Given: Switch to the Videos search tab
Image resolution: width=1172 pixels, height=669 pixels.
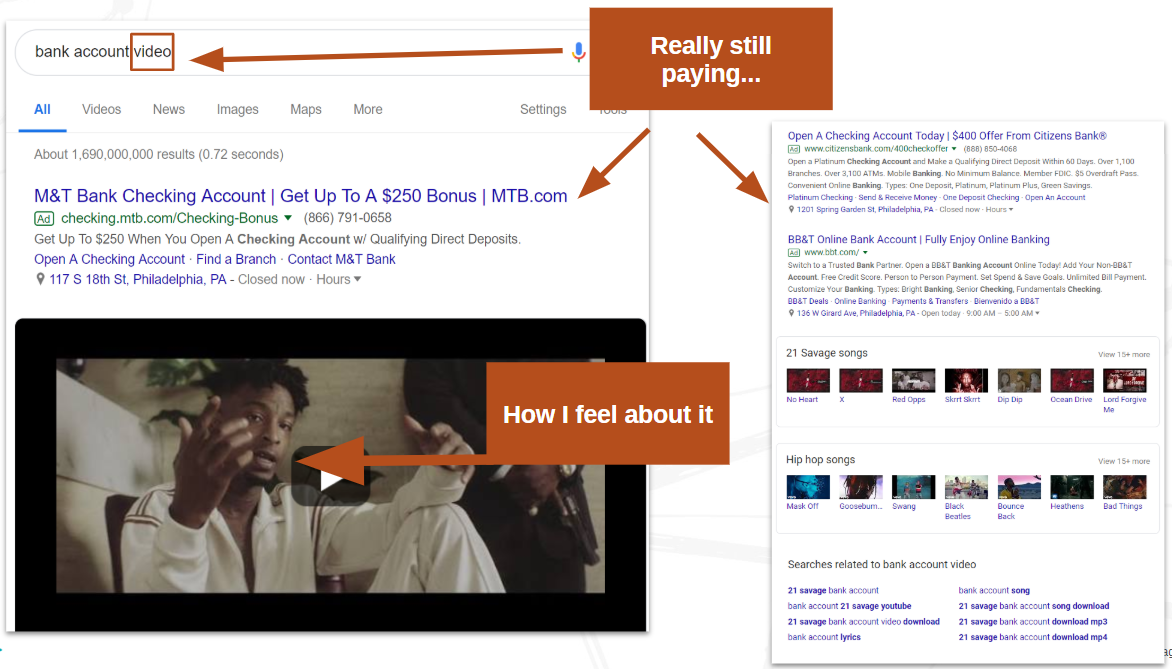Looking at the screenshot, I should (101, 109).
